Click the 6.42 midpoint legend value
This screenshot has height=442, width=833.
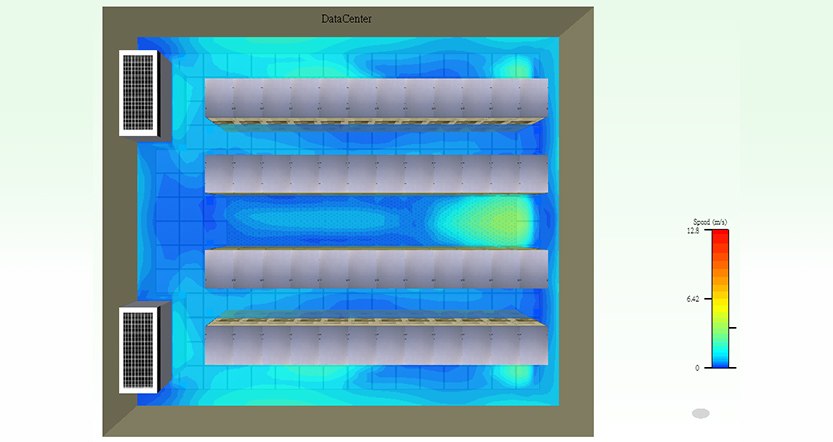(x=693, y=299)
